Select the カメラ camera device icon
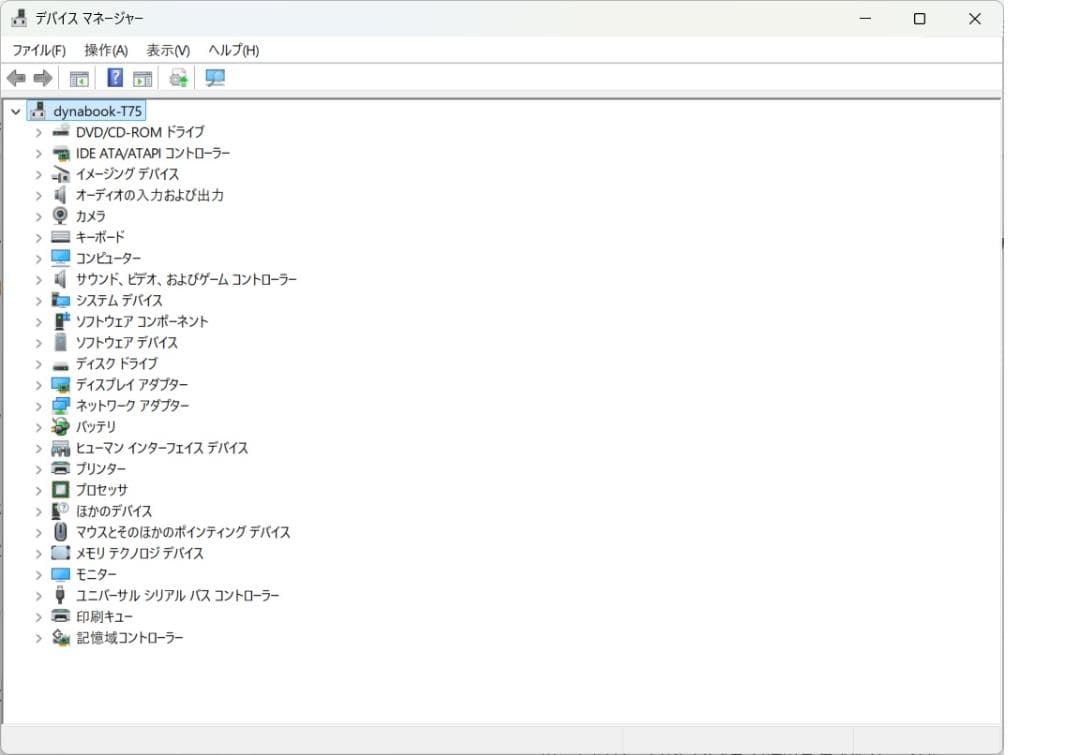 click(60, 216)
